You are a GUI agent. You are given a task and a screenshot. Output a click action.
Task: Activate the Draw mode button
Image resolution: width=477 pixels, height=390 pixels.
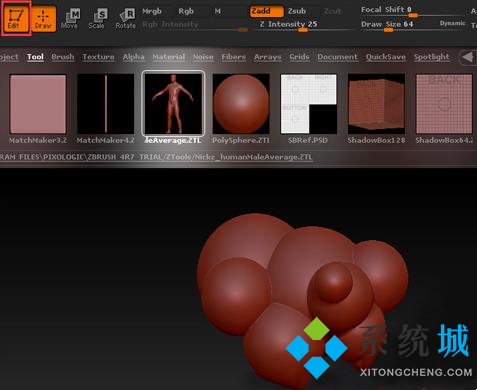click(x=43, y=18)
